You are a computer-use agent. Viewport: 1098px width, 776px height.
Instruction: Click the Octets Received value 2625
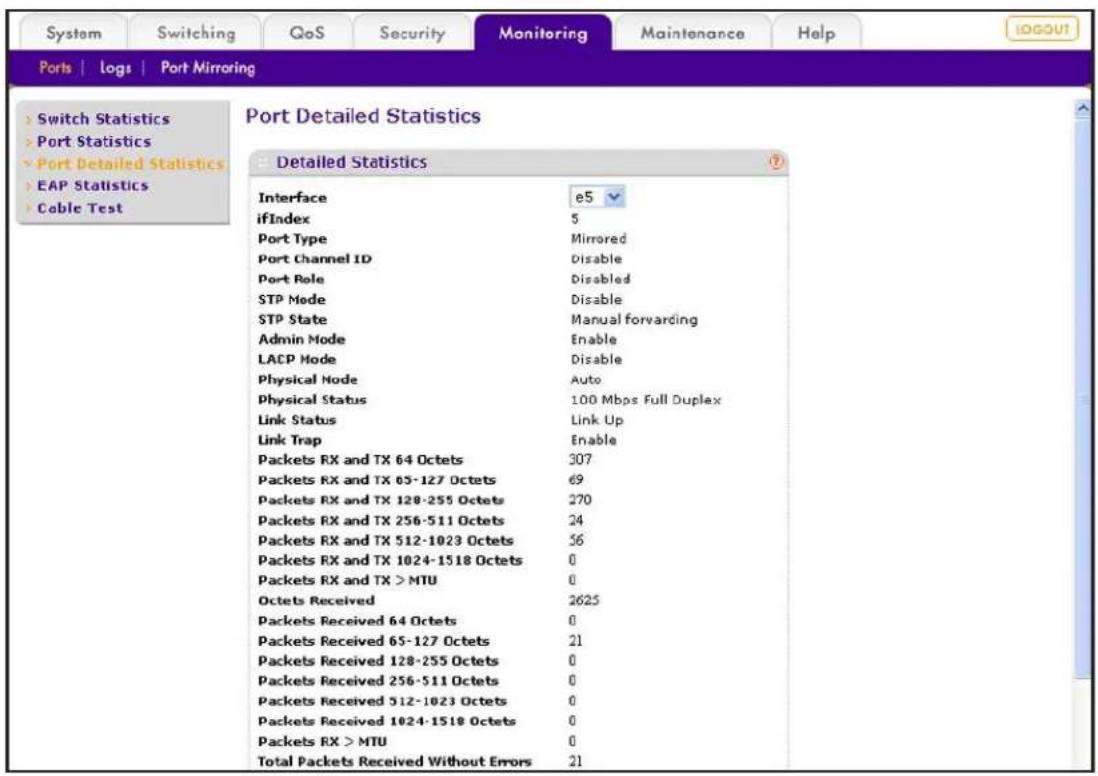point(584,600)
